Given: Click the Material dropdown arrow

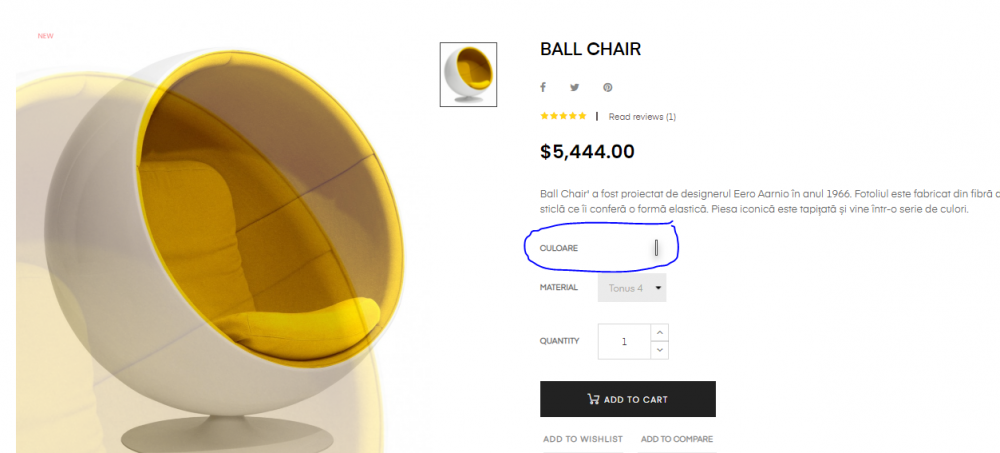Looking at the screenshot, I should [658, 288].
